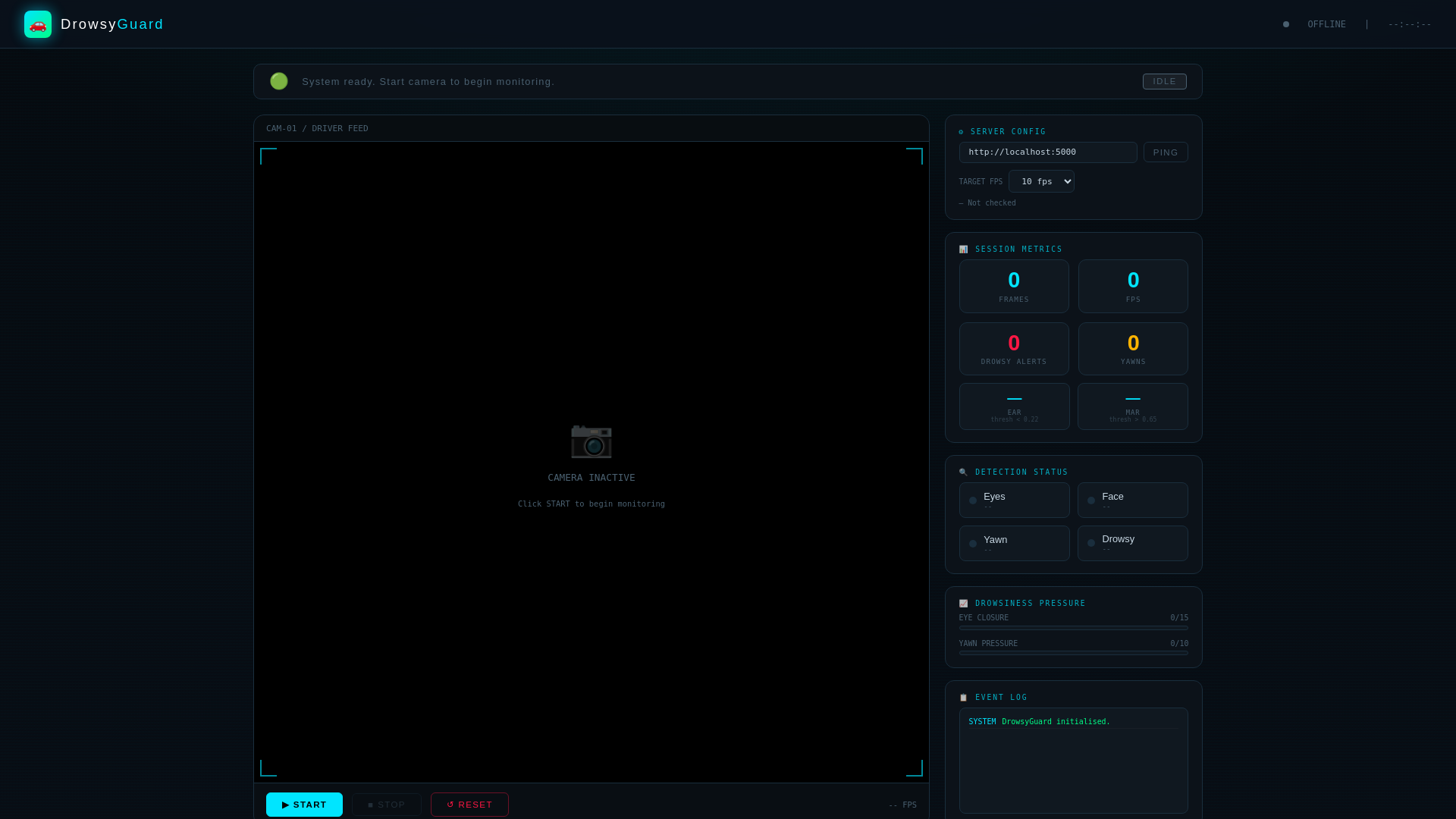The height and width of the screenshot is (819, 1456).
Task: Click the RESET button
Action: [x=469, y=805]
